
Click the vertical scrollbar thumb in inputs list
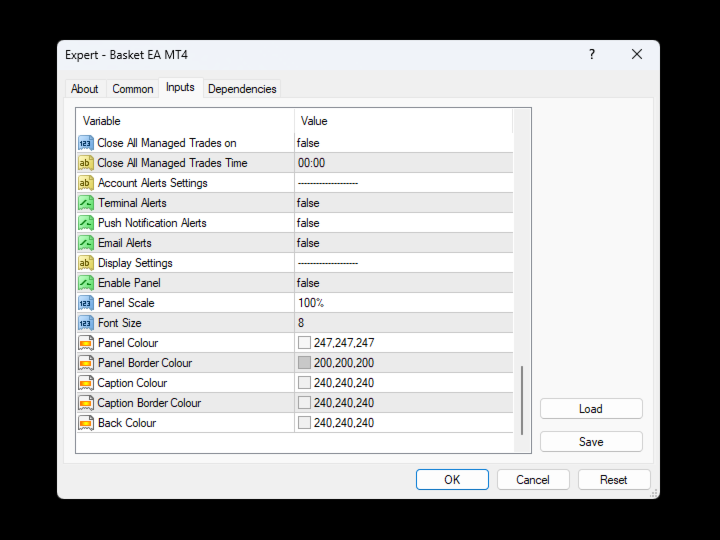(x=522, y=400)
